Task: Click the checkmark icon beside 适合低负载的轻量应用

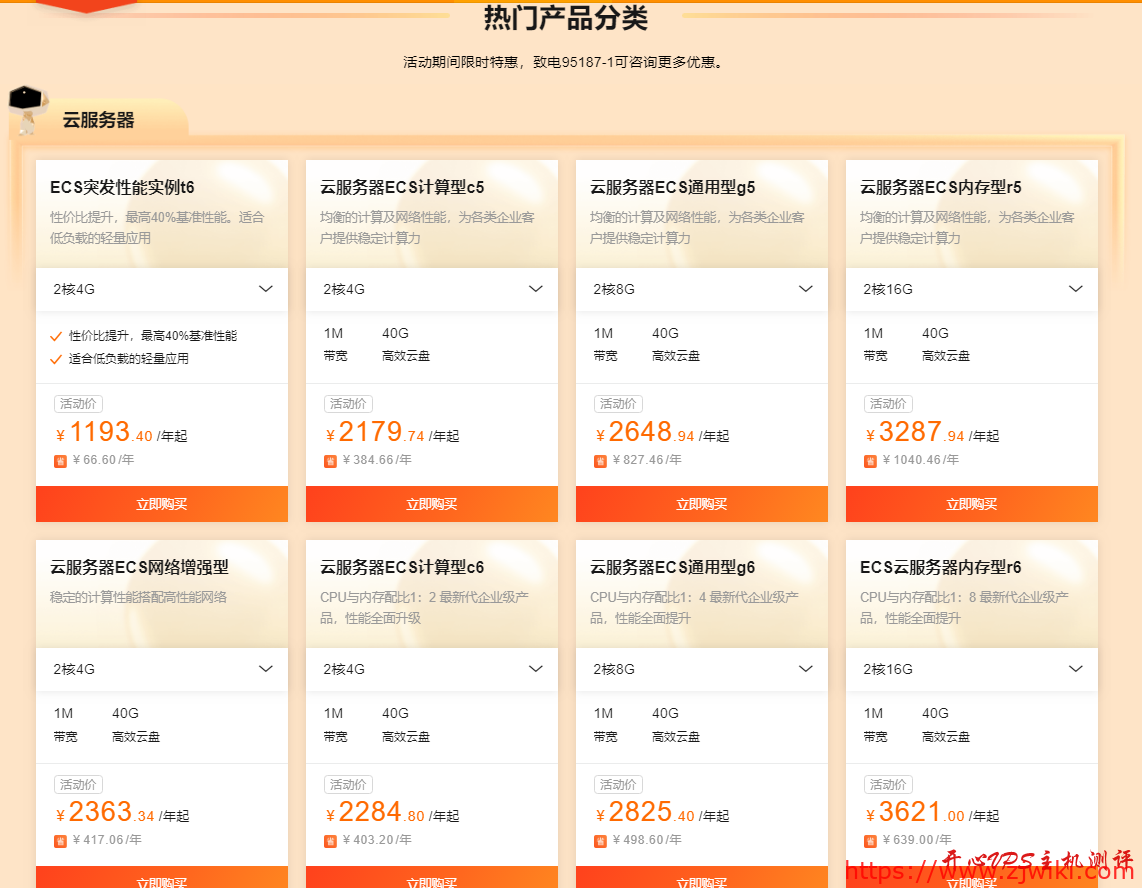Action: click(55, 358)
